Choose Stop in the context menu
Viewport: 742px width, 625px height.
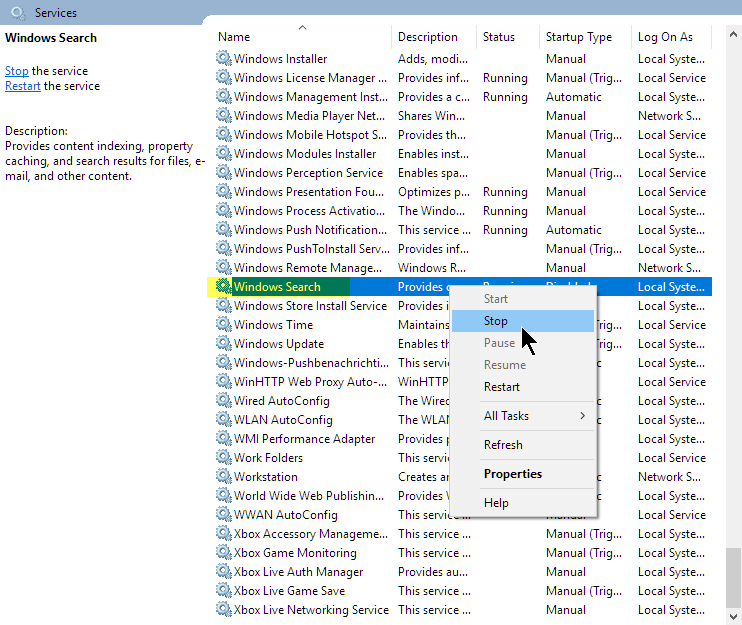[x=496, y=321]
